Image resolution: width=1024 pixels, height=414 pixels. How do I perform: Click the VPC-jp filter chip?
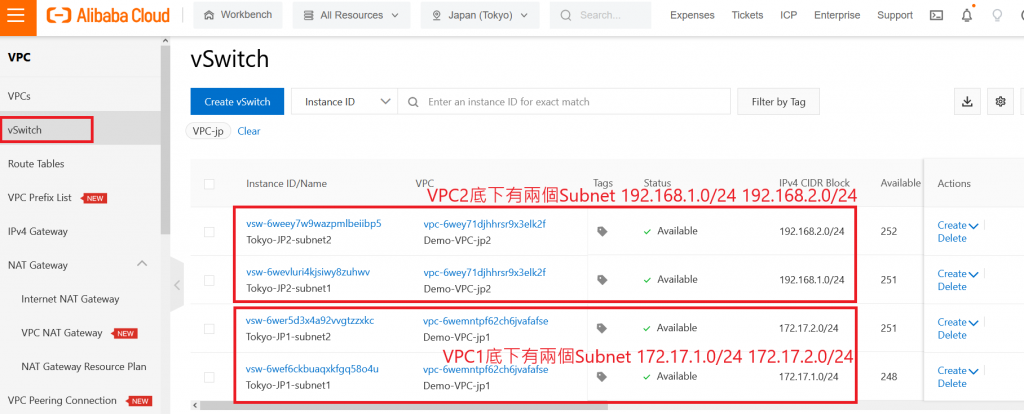click(x=208, y=131)
